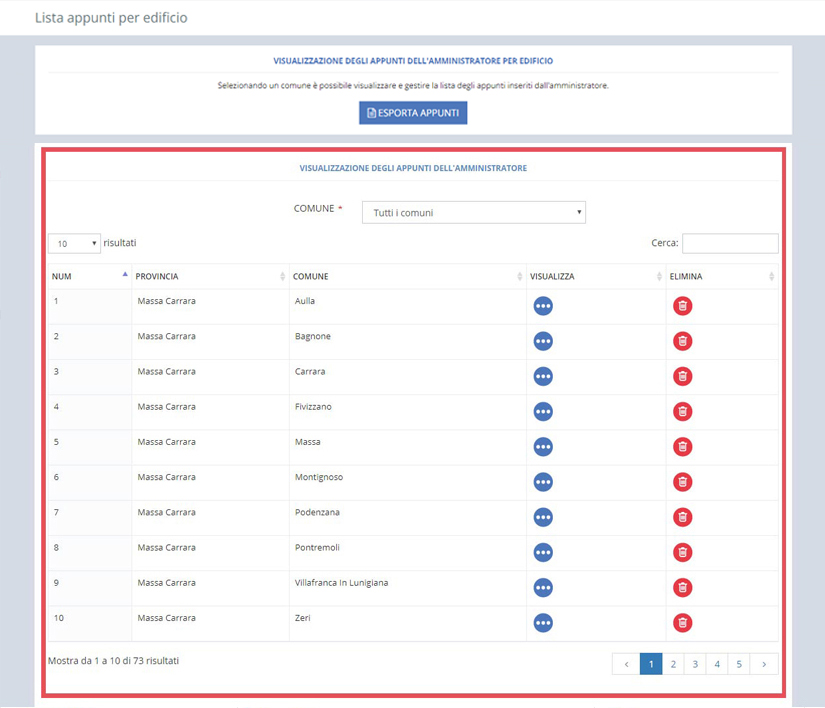Open the results-per-page dropdown showing 10

(x=74, y=244)
